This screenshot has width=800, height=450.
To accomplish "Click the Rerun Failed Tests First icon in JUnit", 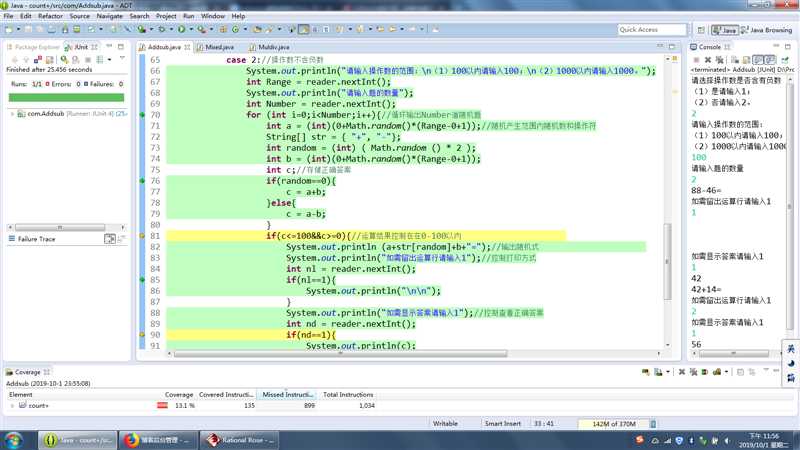I will [x=76, y=60].
